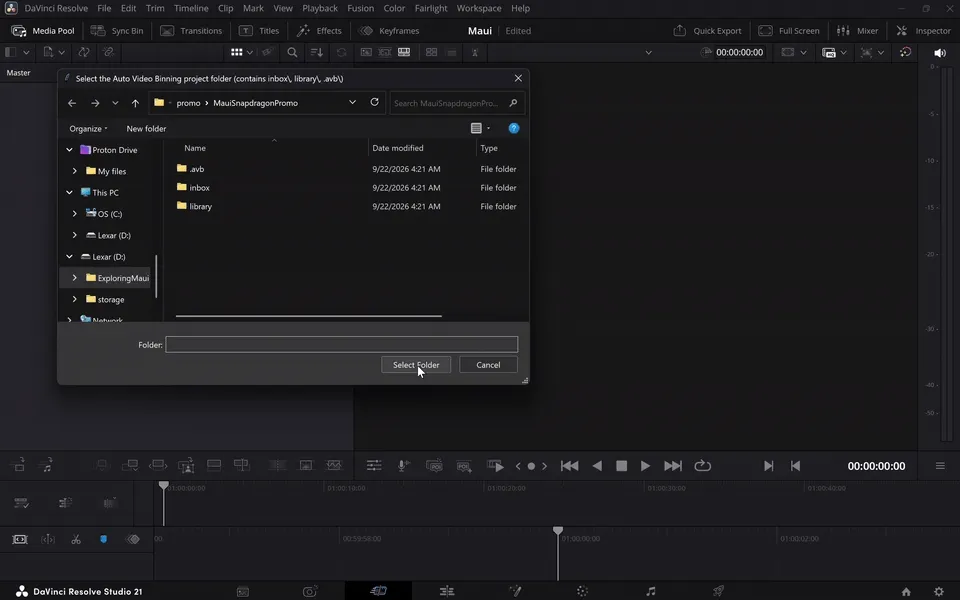
Task: Create a New folder in dialog
Action: point(146,129)
